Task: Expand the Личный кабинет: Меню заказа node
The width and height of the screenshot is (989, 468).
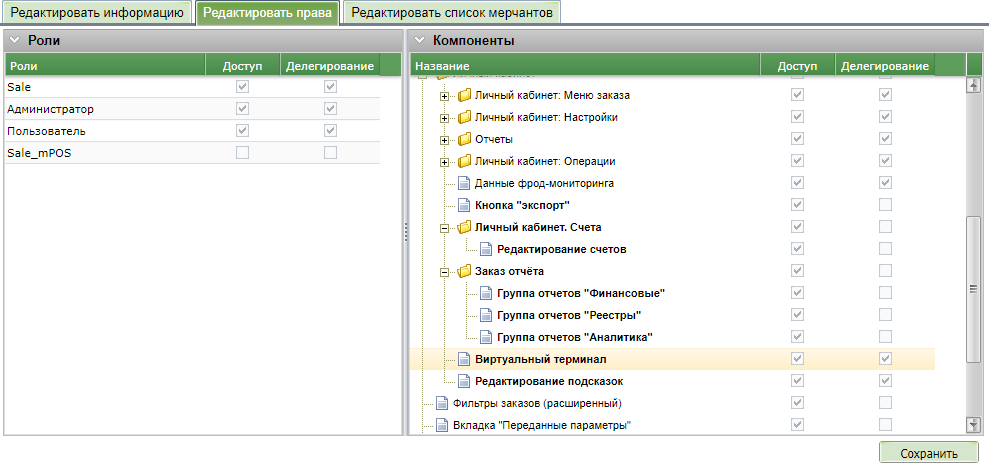Action: pos(445,95)
